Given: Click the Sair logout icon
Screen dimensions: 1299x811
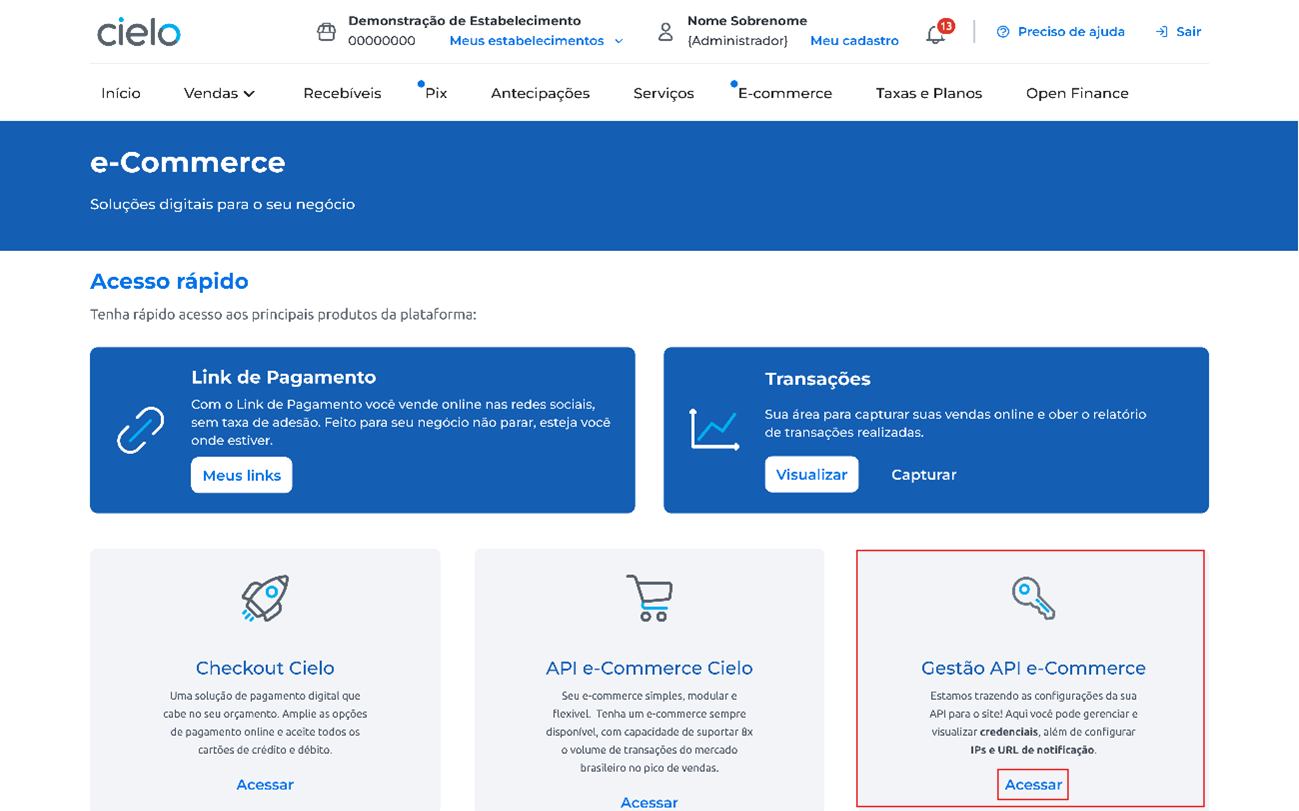Looking at the screenshot, I should [x=1161, y=32].
